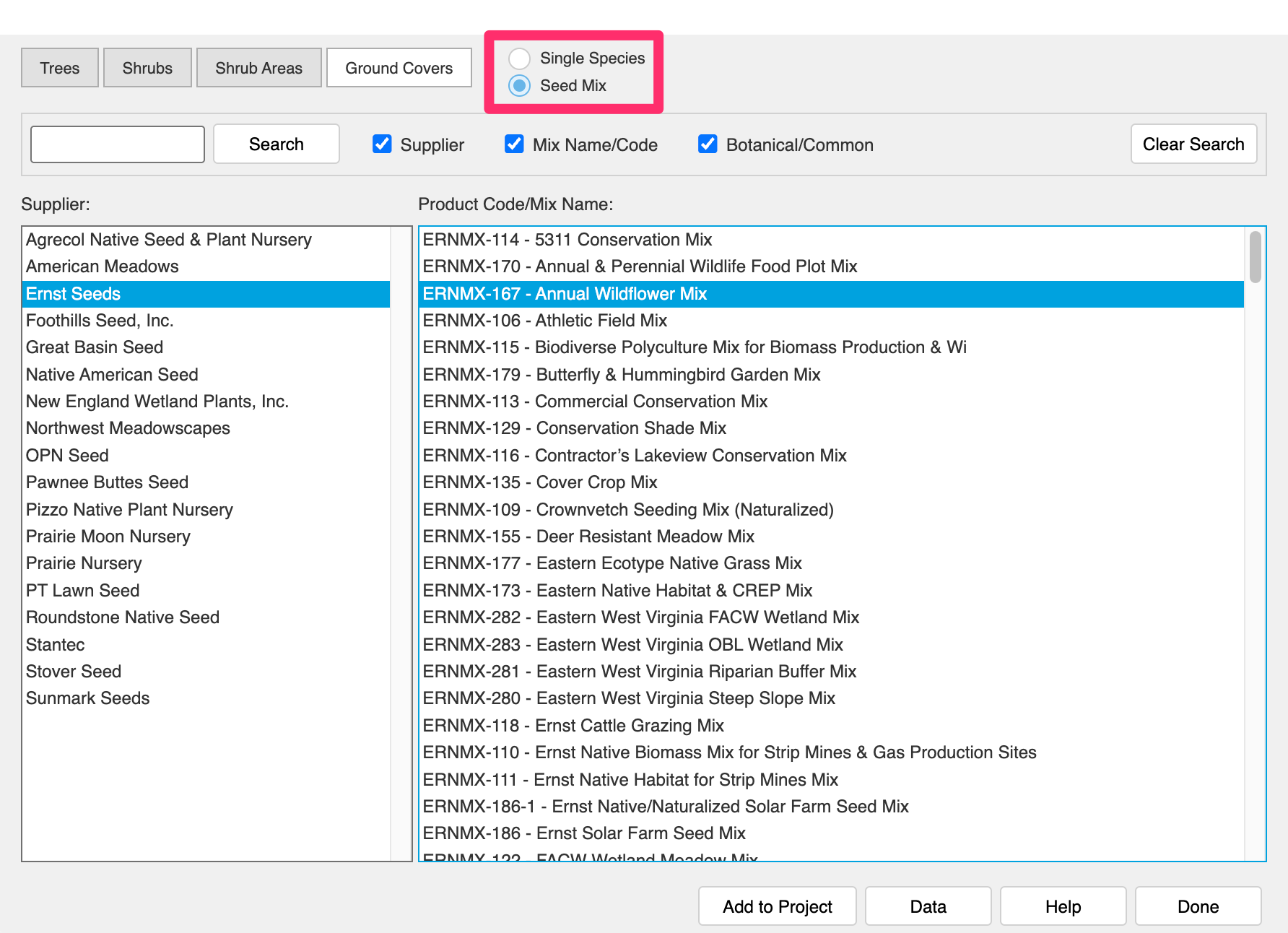The image size is (1288, 933).
Task: Click Done to close the dialog
Action: [x=1198, y=906]
